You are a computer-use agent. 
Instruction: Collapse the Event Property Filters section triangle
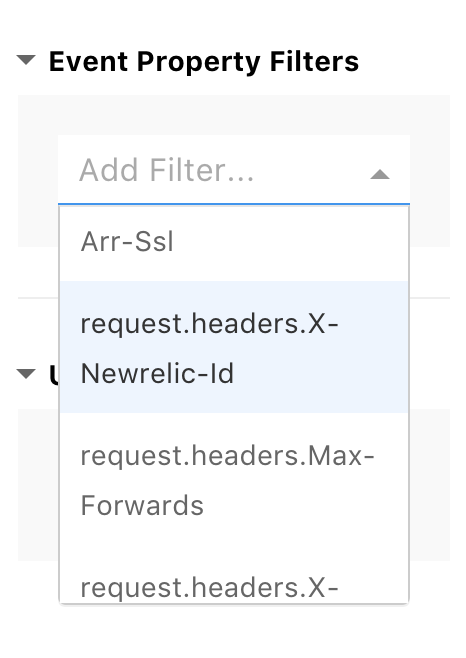[x=26, y=60]
